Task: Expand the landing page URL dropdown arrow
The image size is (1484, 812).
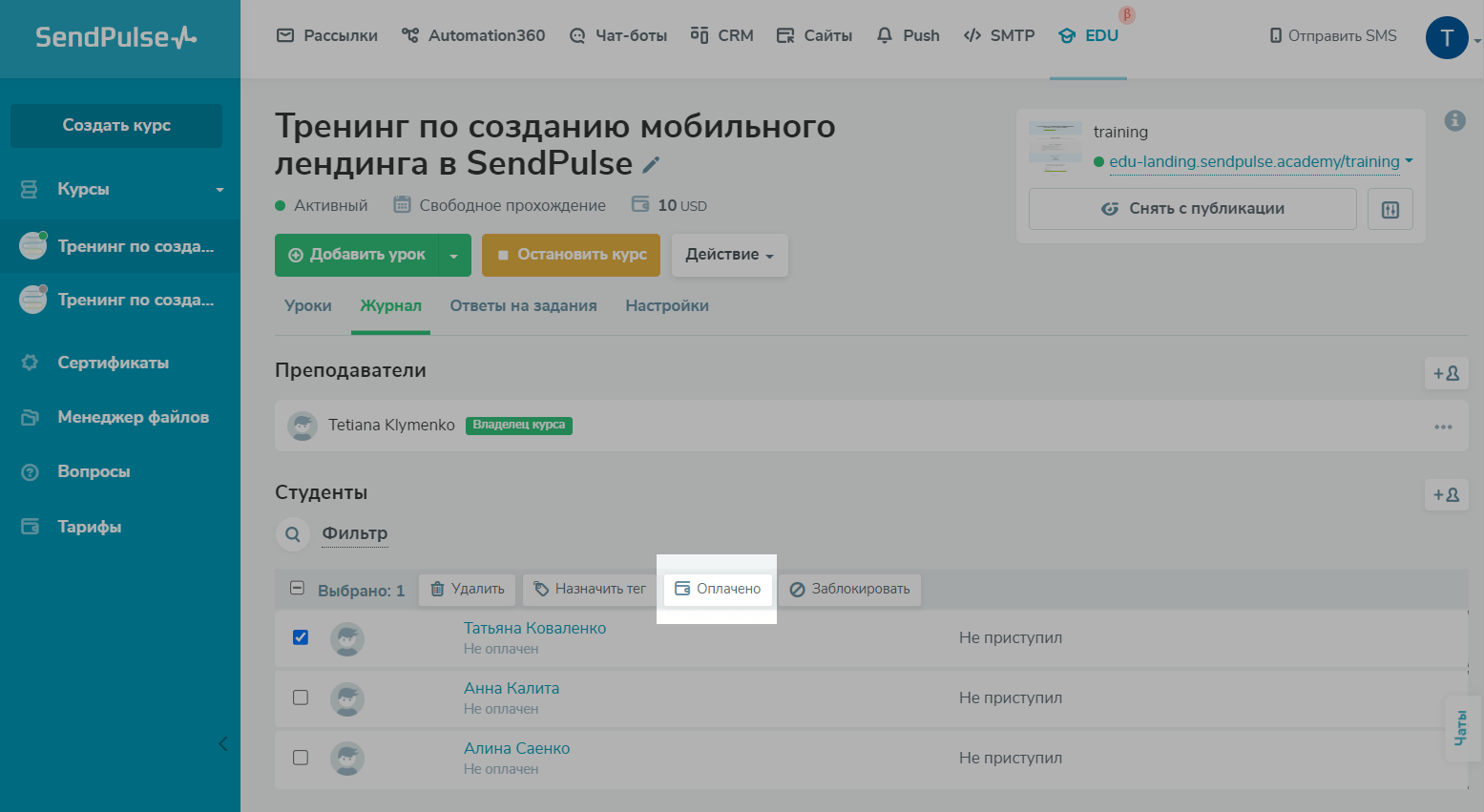Action: pyautogui.click(x=1409, y=160)
